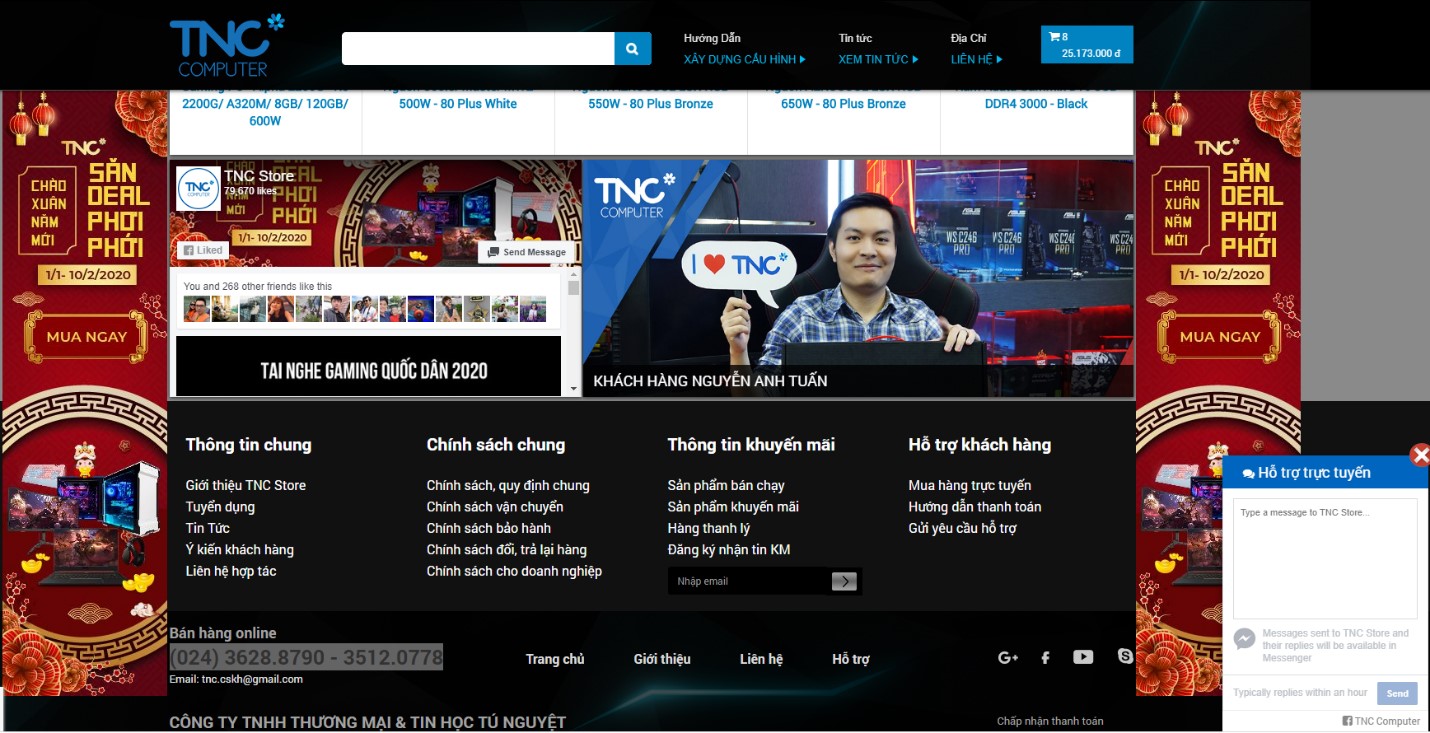
Task: Open the YouTube footer icon
Action: (1083, 657)
